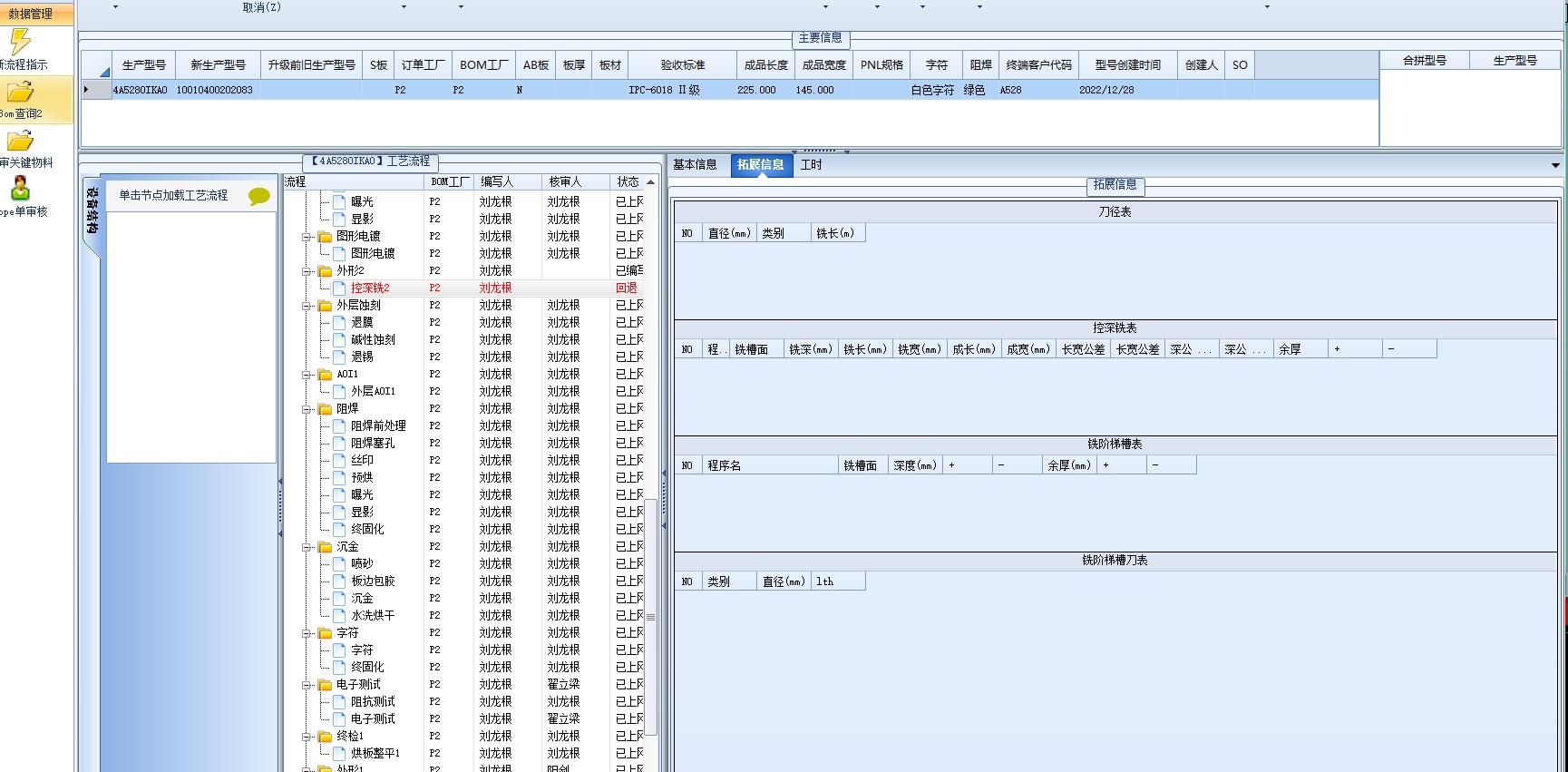Click the document icon of 阻焊前处理
The width and height of the screenshot is (1568, 772).
pos(339,426)
